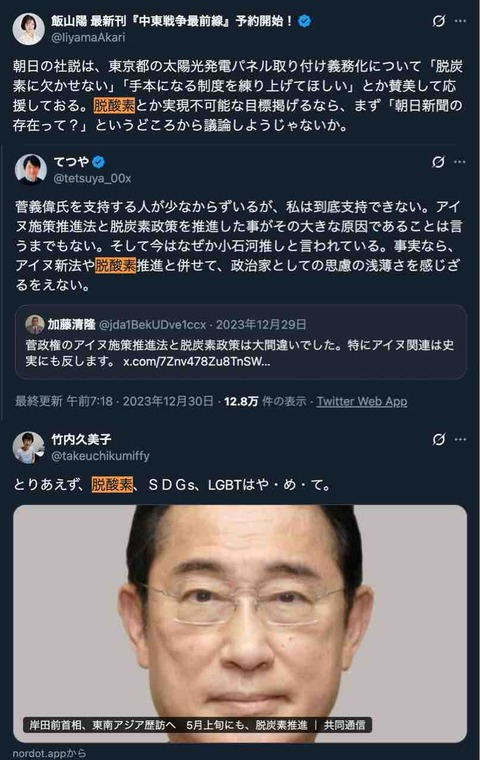480x760 pixels.
Task: Open the Twitter Web App link
Action: [362, 401]
